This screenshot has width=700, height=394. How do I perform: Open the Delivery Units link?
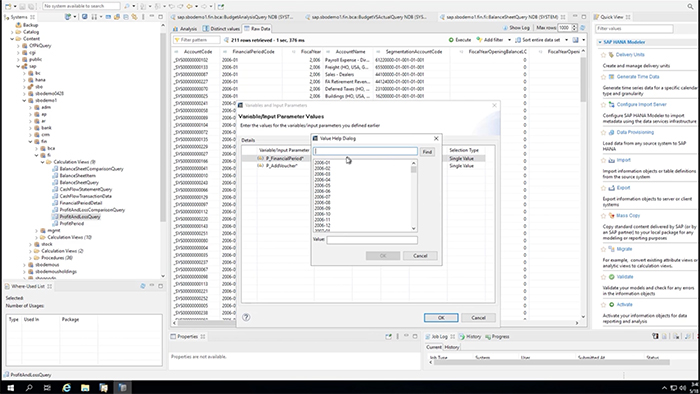click(x=630, y=54)
